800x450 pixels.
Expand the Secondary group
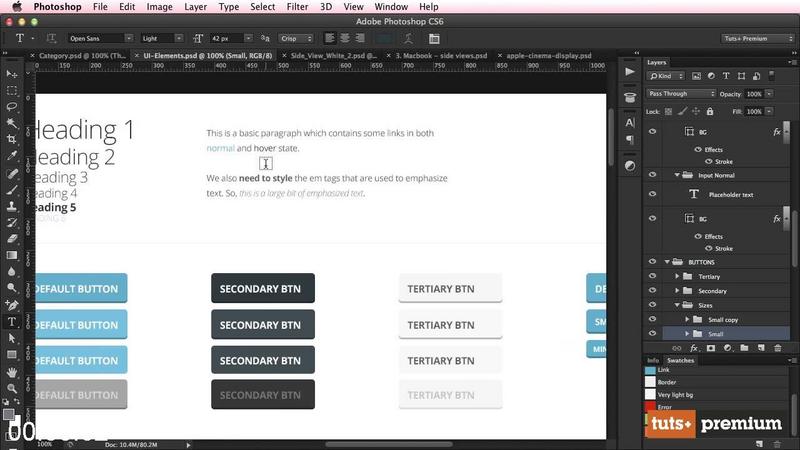click(677, 290)
